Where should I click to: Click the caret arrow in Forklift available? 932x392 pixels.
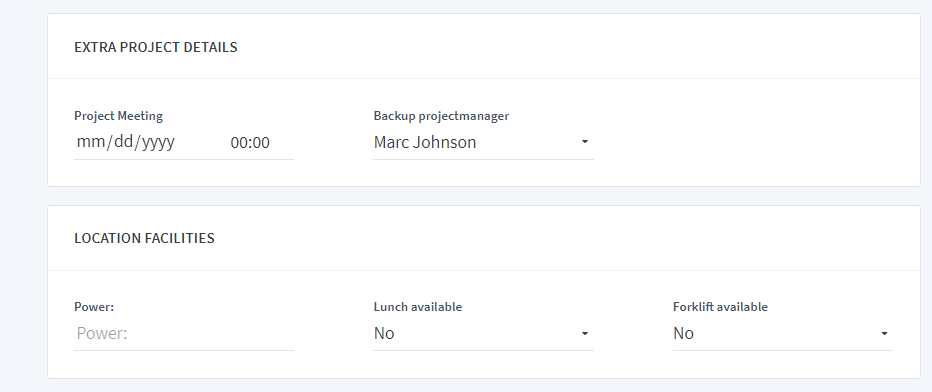(884, 334)
